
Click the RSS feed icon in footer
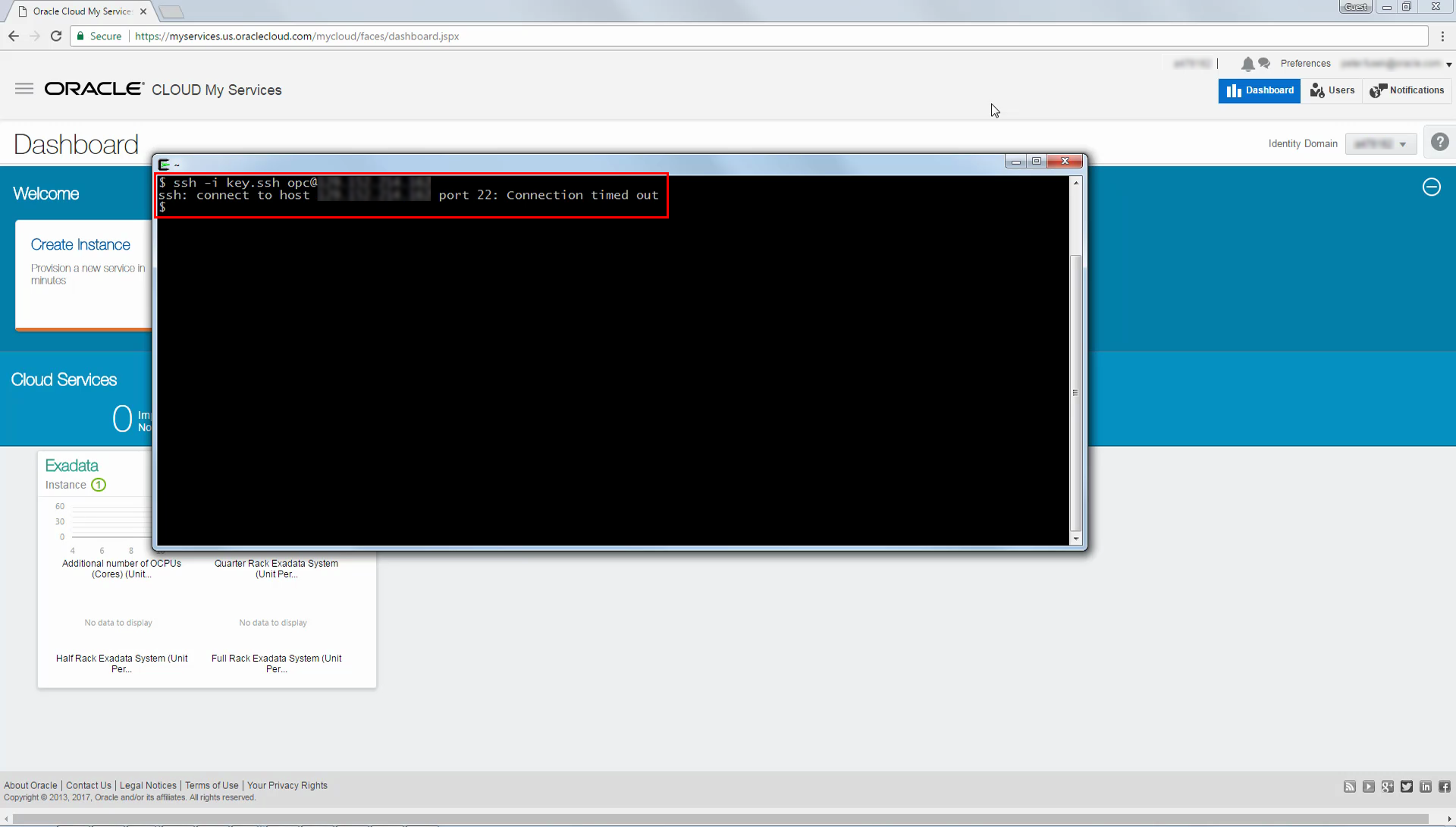coord(1350,787)
